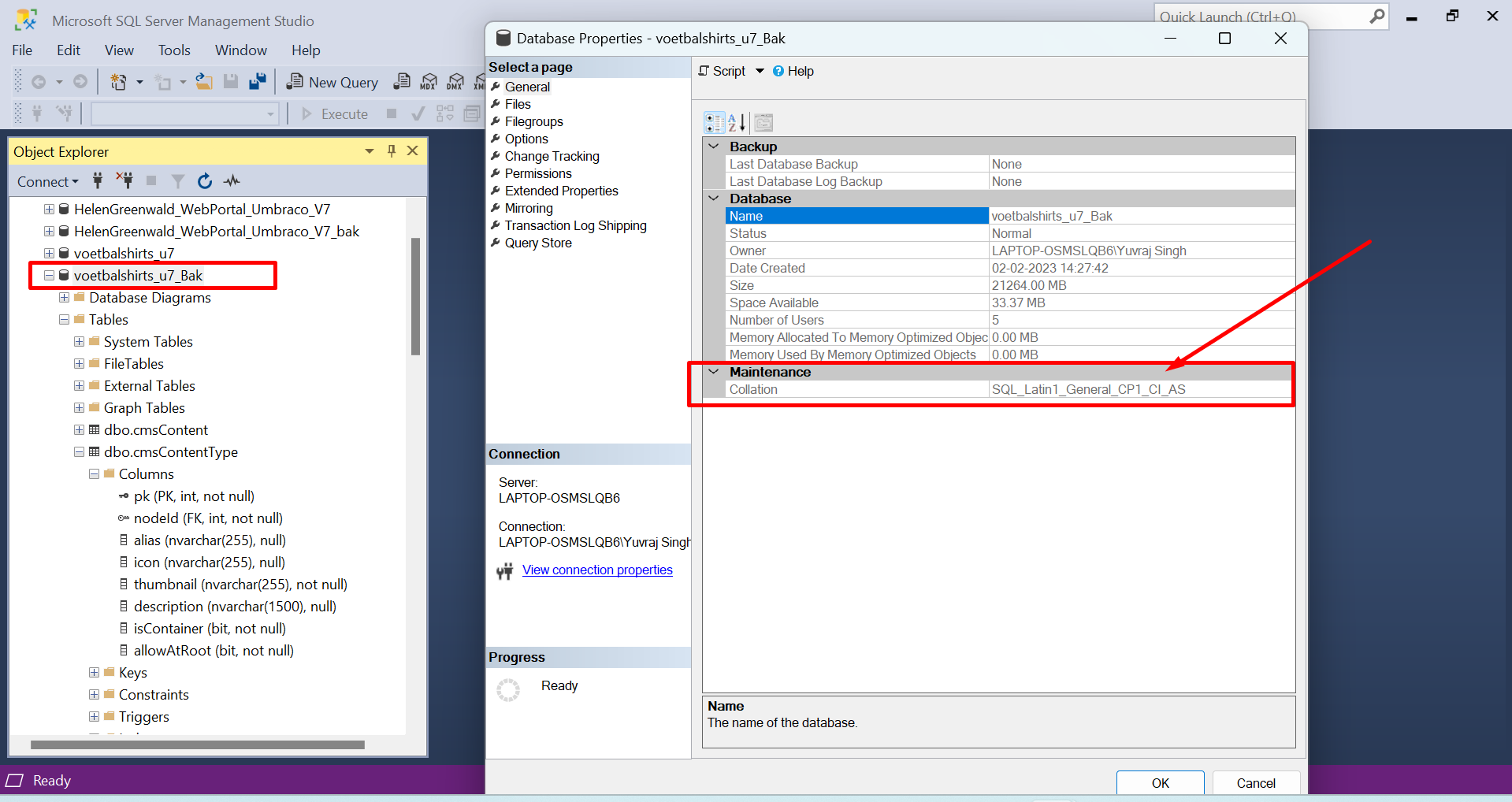Open the Window menu
The height and width of the screenshot is (802, 1512).
241,50
